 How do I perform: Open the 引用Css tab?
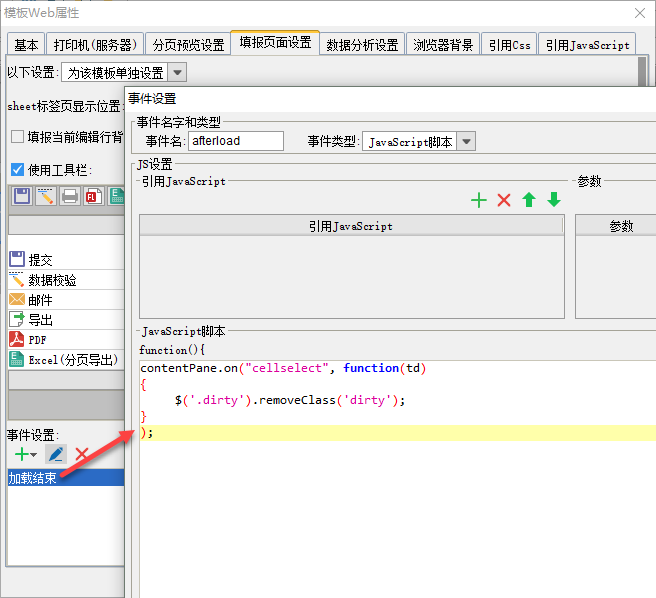509,44
